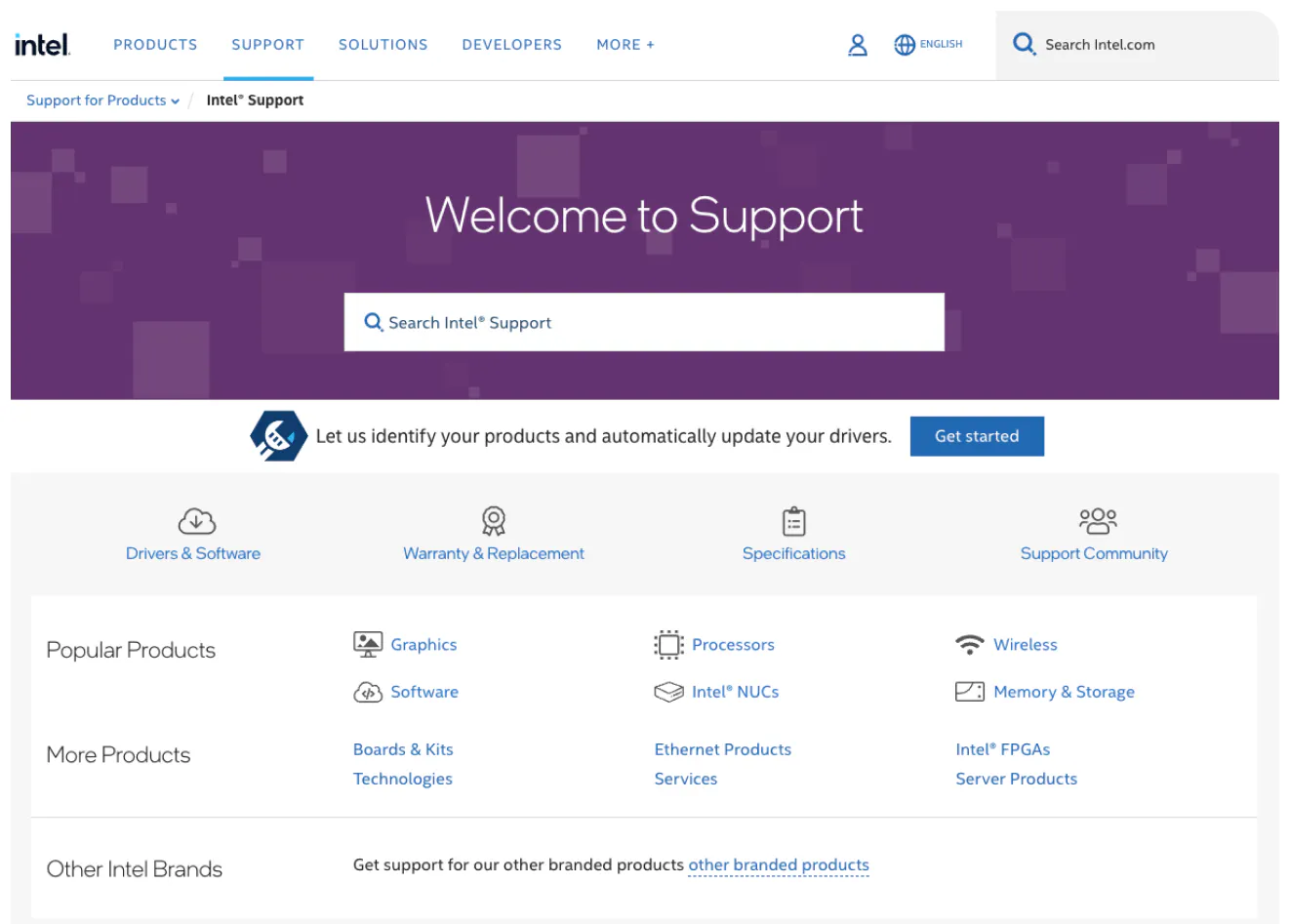This screenshot has height=924, width=1290.
Task: Open the user account icon
Action: click(858, 45)
